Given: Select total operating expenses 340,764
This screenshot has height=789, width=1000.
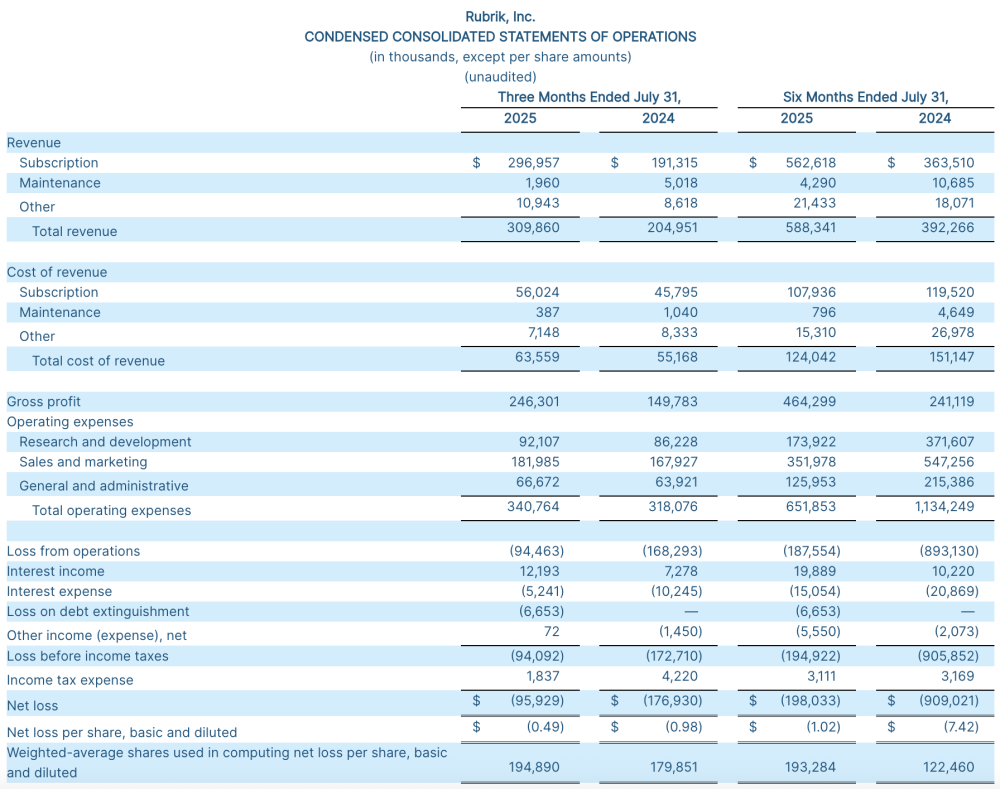Looking at the screenshot, I should click(533, 506).
